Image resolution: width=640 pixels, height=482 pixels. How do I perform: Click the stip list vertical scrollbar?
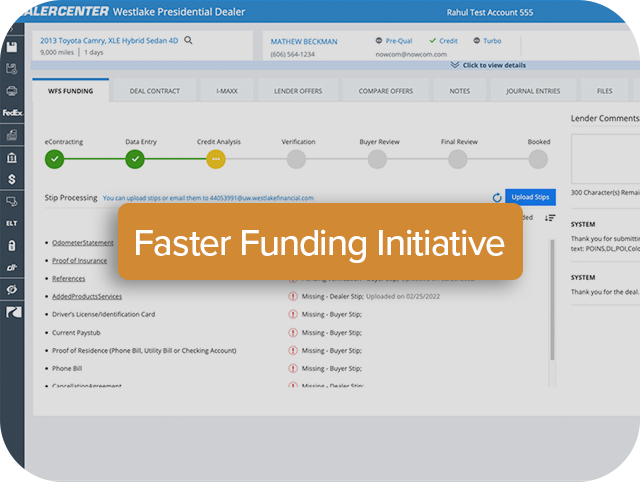click(x=552, y=299)
